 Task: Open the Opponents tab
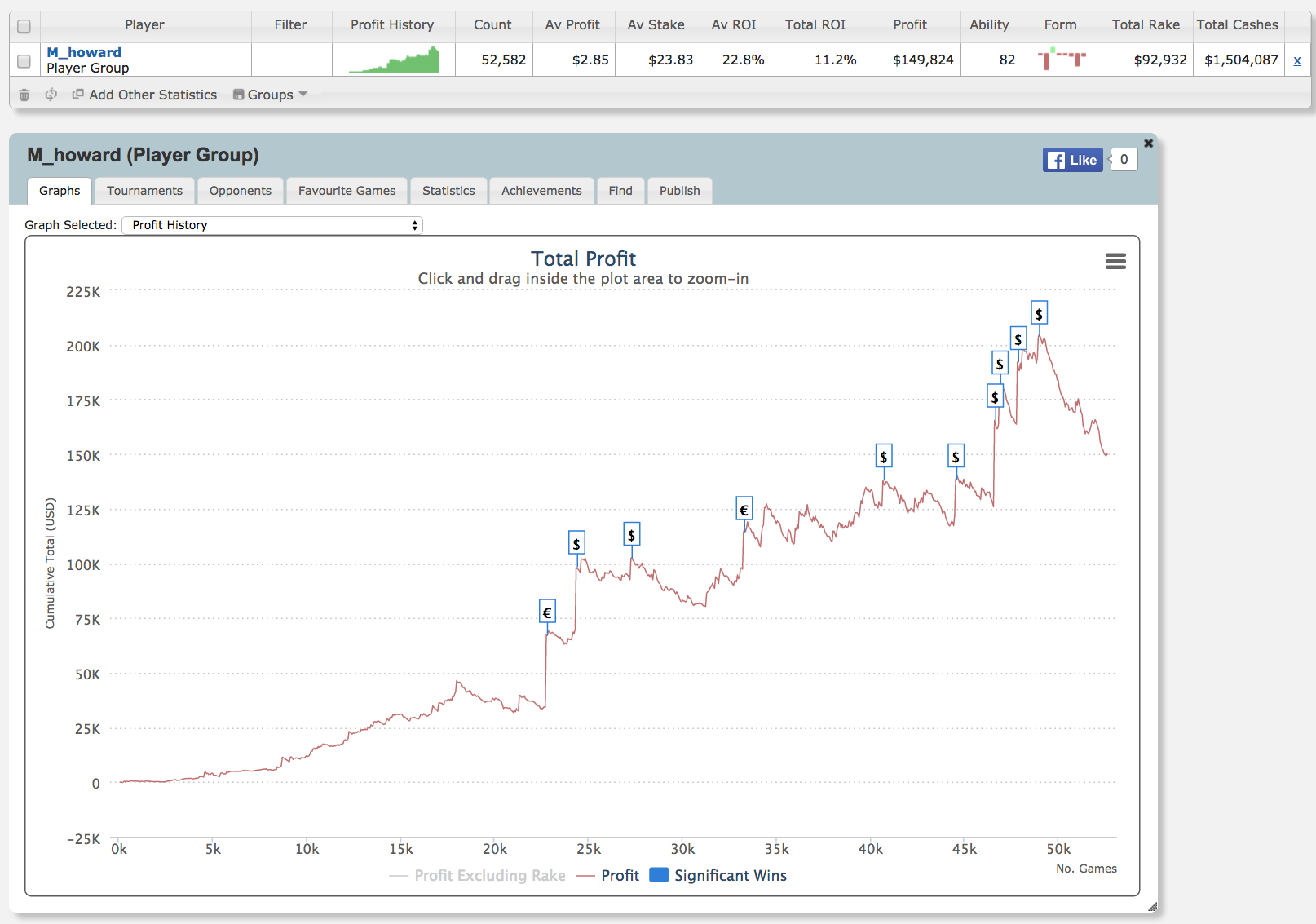241,191
